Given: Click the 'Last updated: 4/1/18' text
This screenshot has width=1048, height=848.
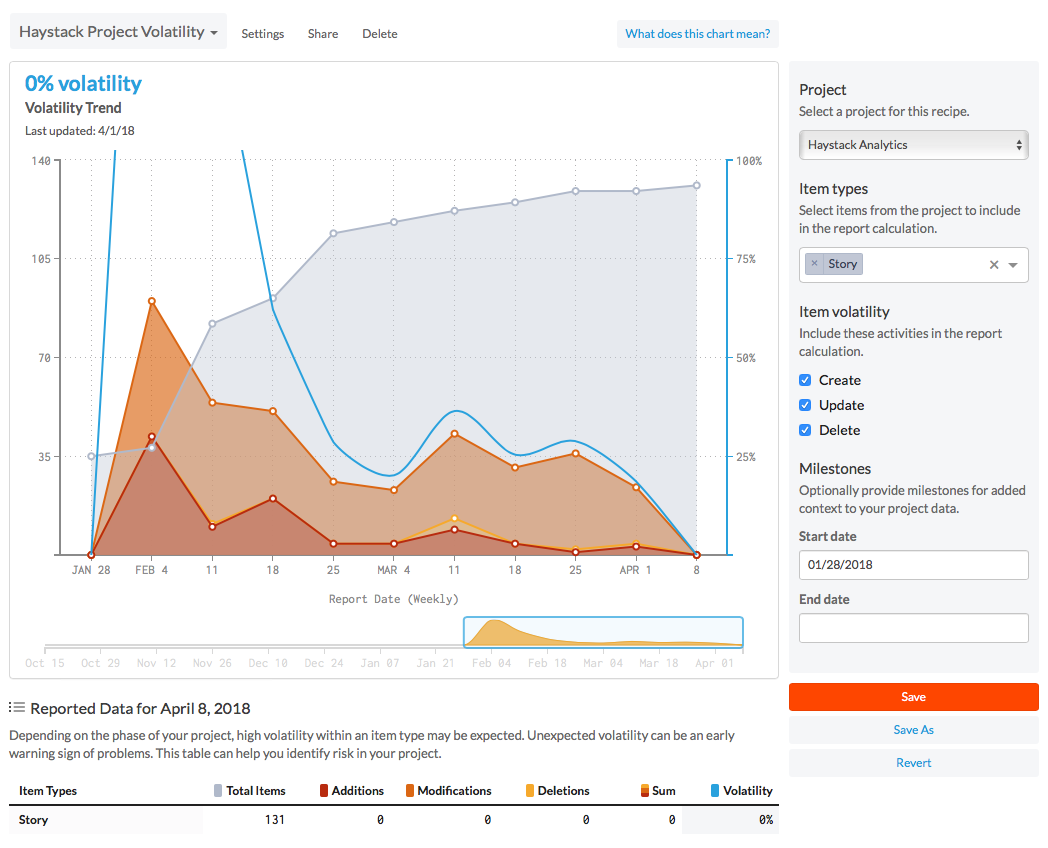Looking at the screenshot, I should click(x=80, y=131).
